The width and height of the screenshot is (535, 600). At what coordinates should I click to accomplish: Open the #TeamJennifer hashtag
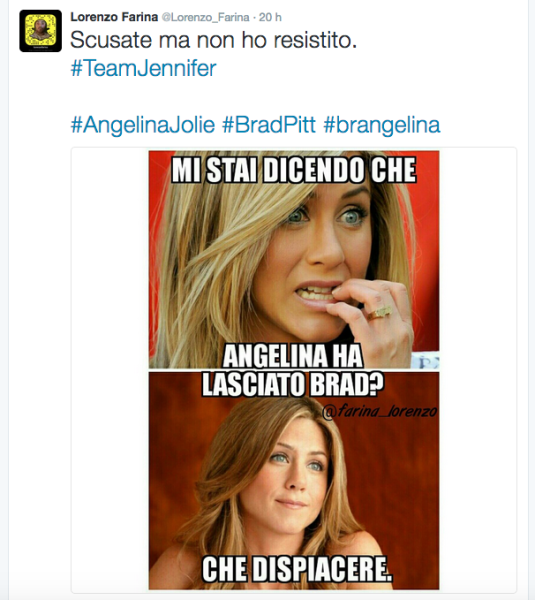[144, 68]
